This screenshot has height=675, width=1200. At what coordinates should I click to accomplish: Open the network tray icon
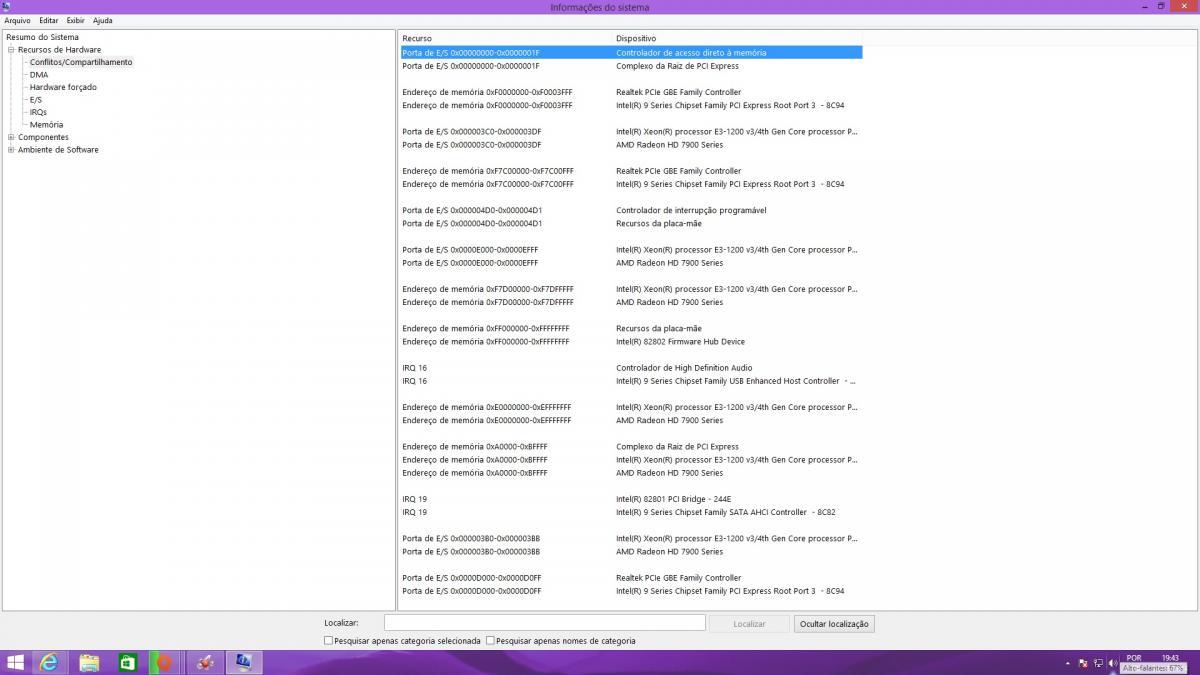pos(1098,663)
